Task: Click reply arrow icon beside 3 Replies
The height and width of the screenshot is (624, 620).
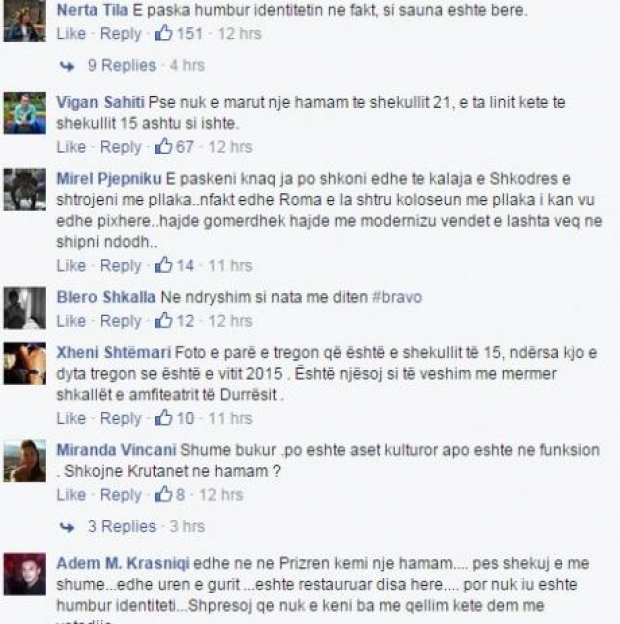Action: (x=67, y=527)
